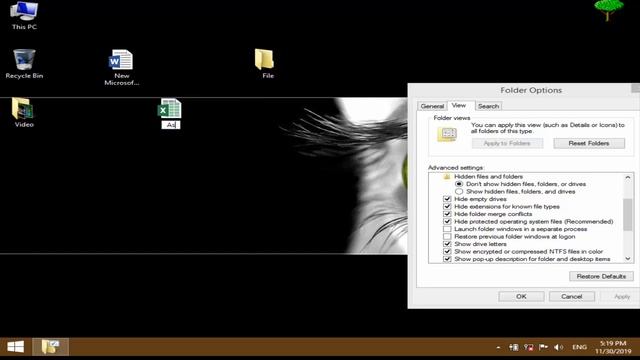Click the advanced settings scroll down arrow
The height and width of the screenshot is (360, 640).
click(x=628, y=259)
